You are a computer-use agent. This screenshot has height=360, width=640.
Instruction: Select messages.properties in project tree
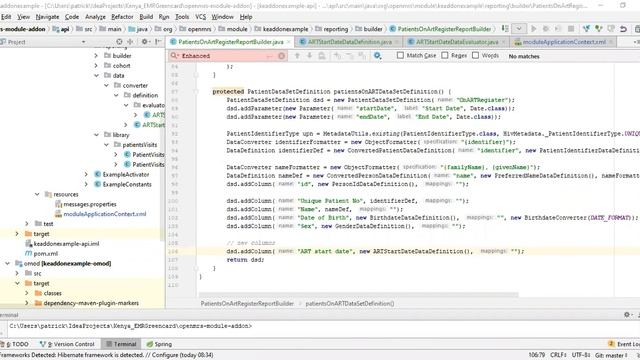(89, 204)
